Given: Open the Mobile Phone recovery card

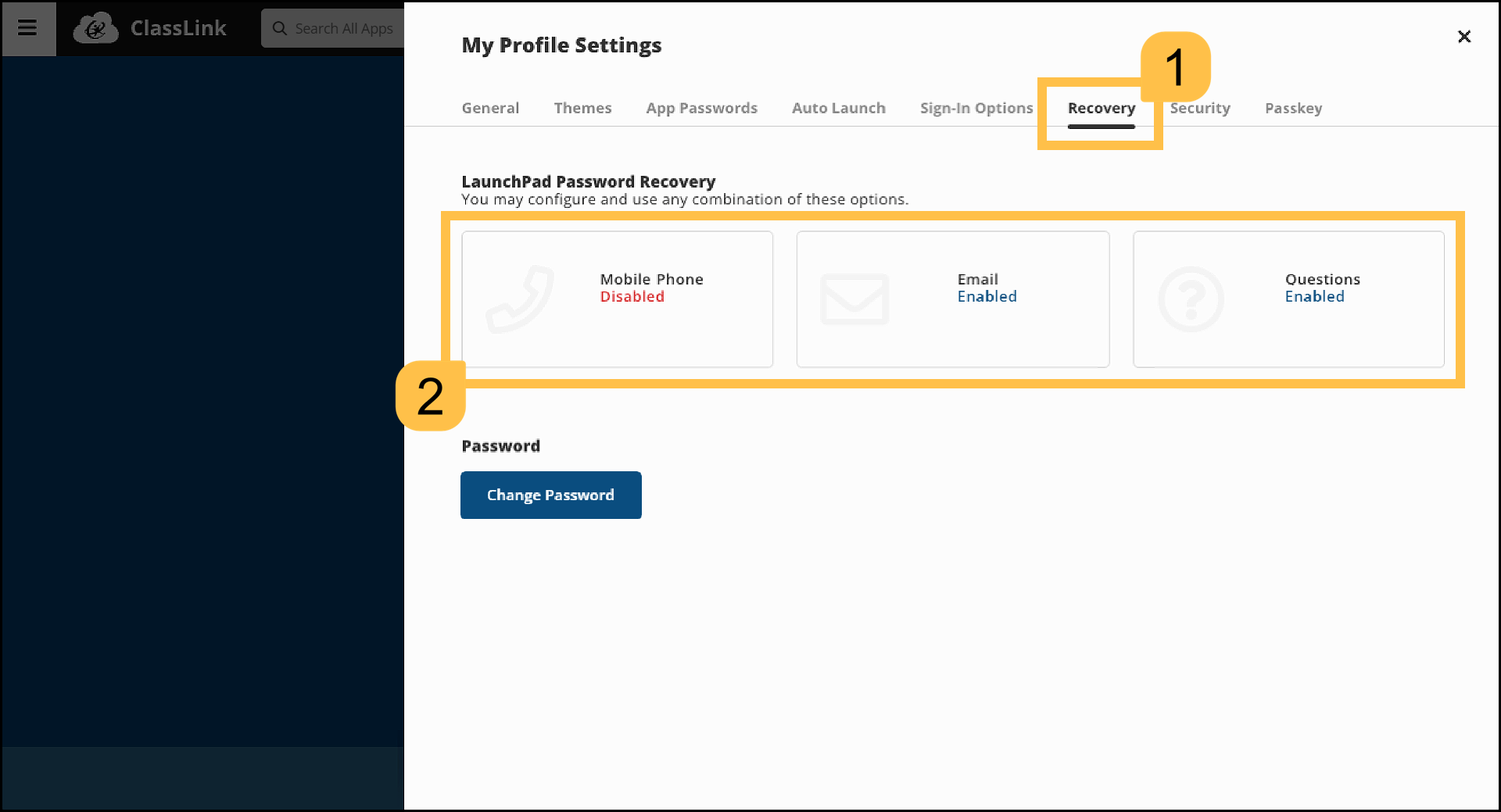Looking at the screenshot, I should [x=617, y=299].
